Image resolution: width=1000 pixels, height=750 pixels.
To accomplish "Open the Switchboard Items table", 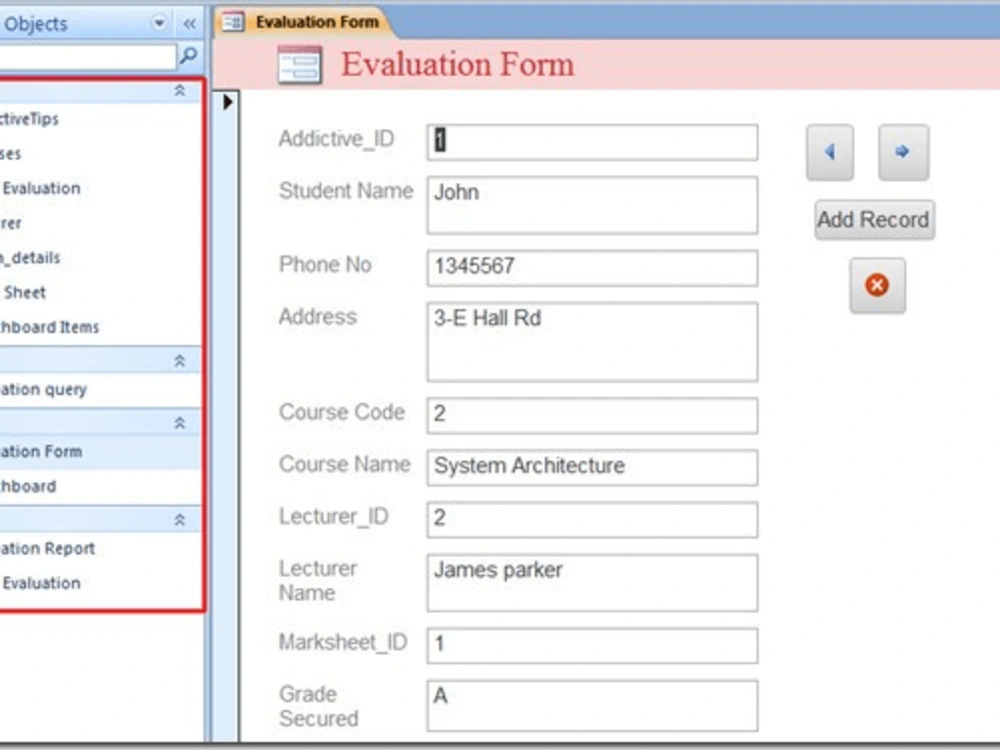I will 100,327.
